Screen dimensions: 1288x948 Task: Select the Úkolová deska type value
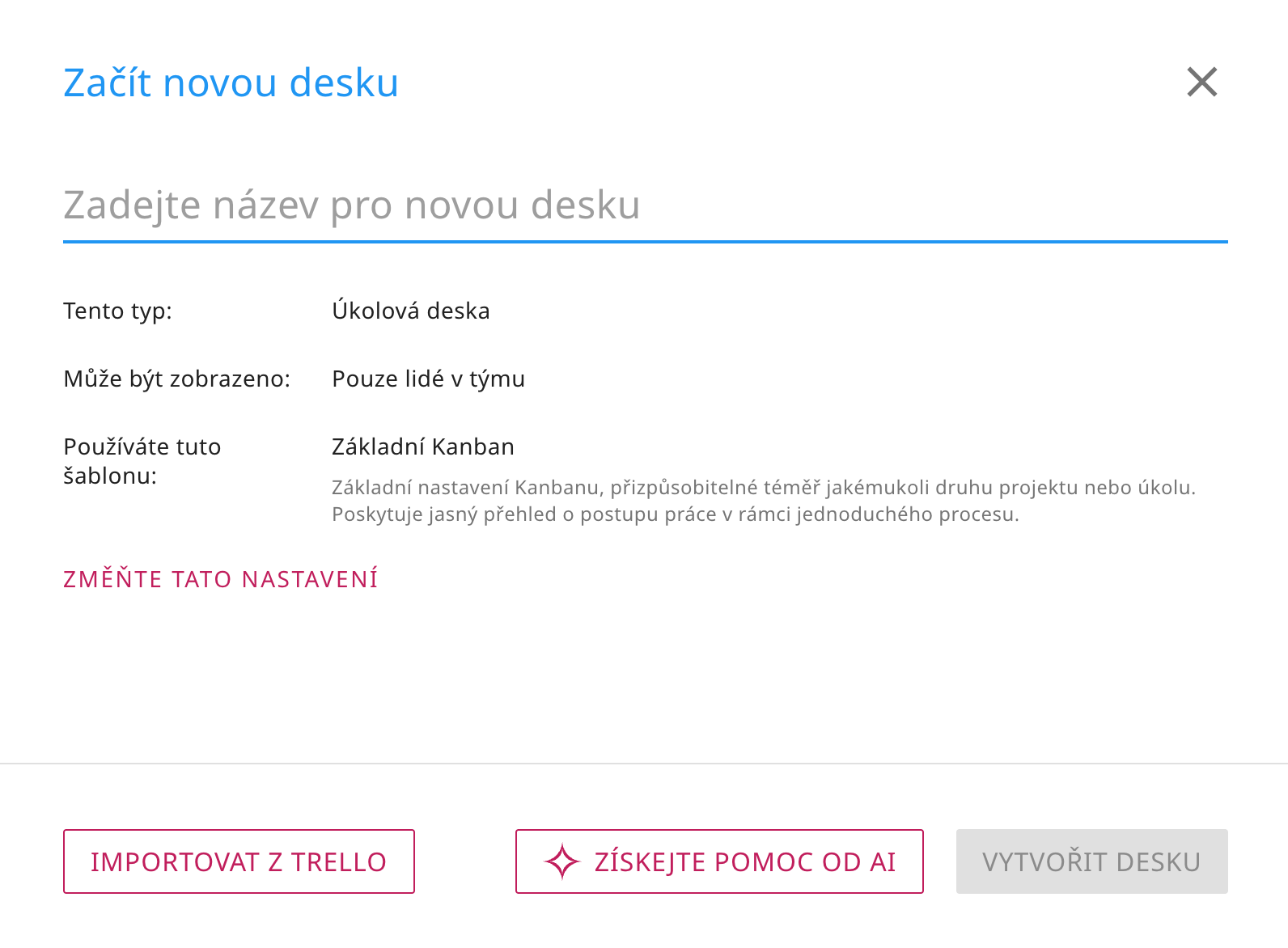(410, 311)
